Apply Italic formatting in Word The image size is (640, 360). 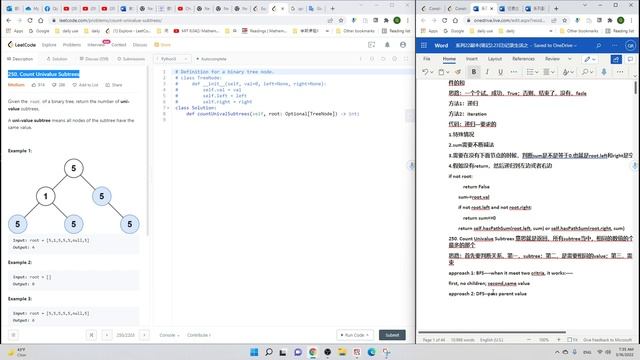(x=487, y=72)
